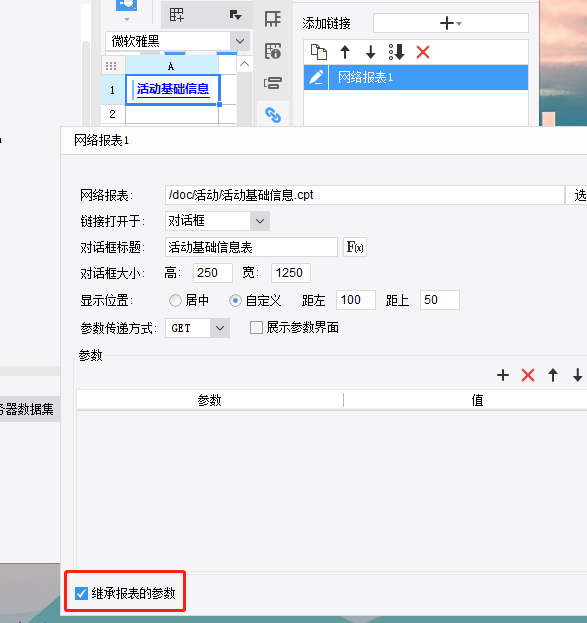587x623 pixels.
Task: Click the height field showing 250
Action: tap(213, 273)
